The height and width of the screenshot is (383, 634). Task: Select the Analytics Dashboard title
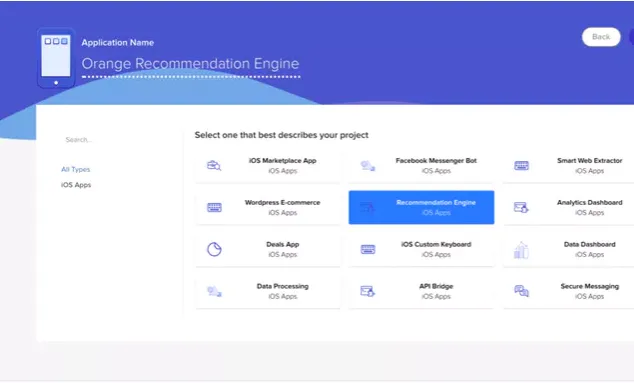(590, 202)
